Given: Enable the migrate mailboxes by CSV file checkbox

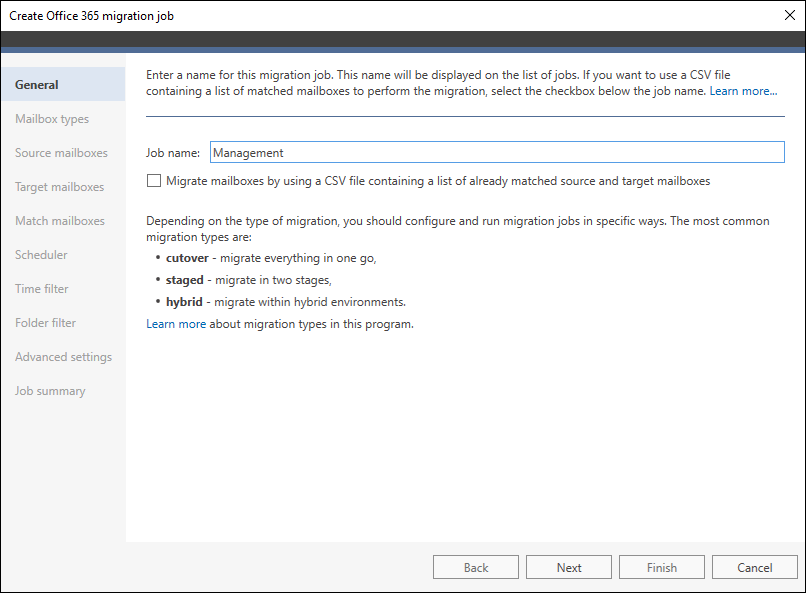Looking at the screenshot, I should click(x=154, y=181).
